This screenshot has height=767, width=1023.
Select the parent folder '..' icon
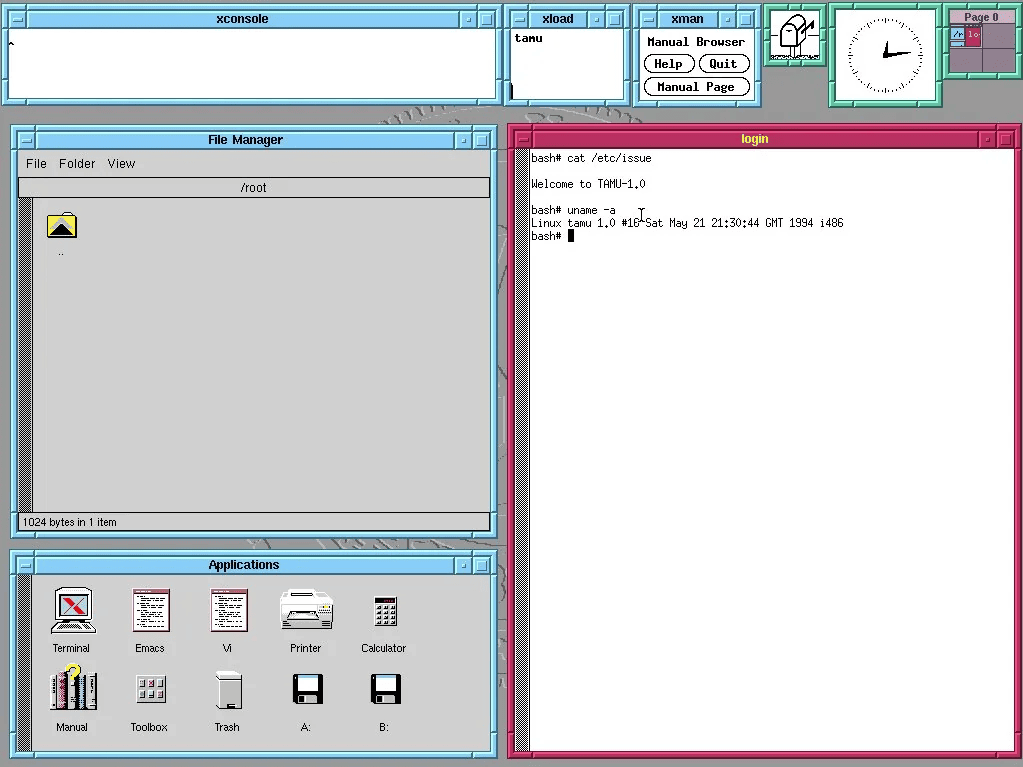[62, 225]
